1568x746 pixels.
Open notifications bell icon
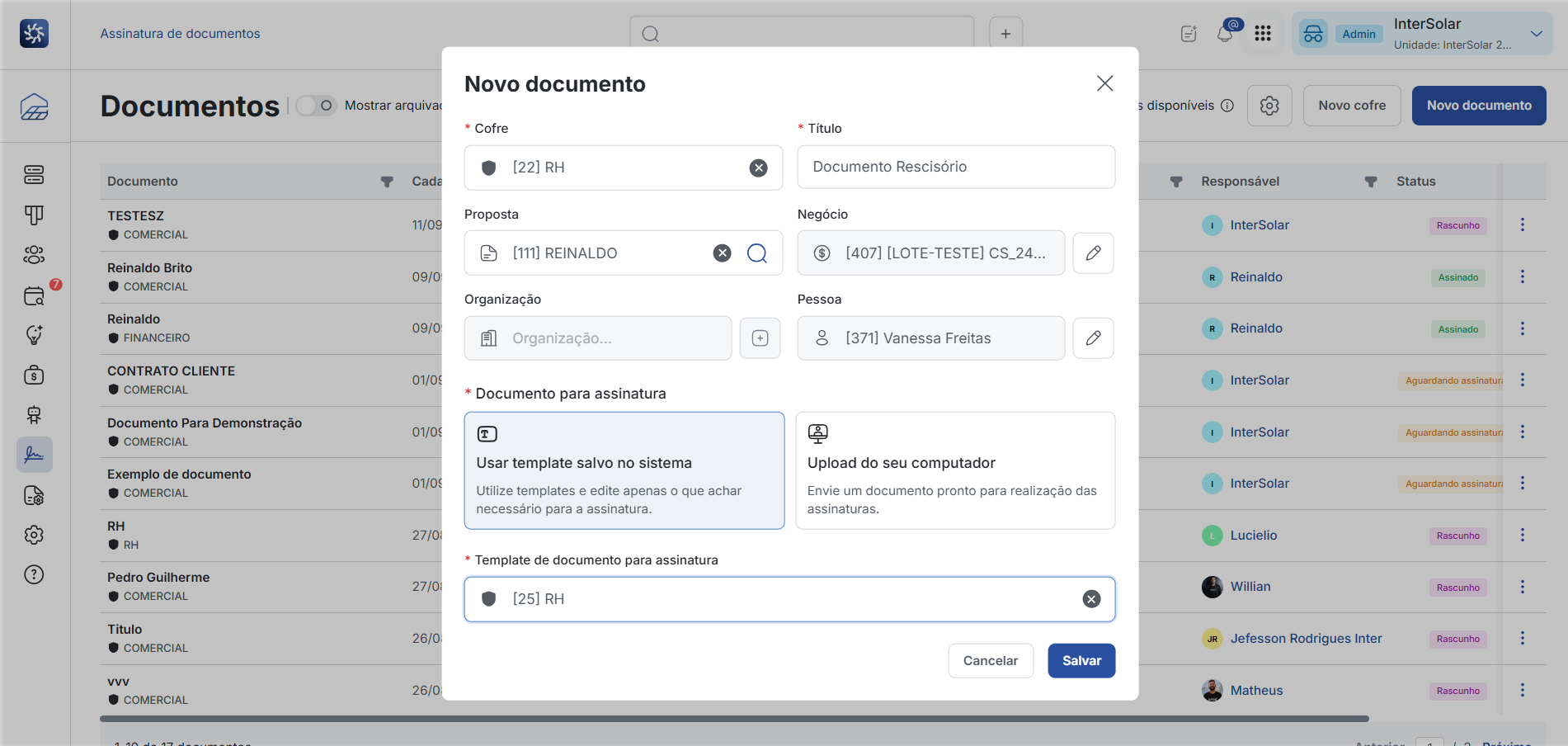[x=1225, y=34]
